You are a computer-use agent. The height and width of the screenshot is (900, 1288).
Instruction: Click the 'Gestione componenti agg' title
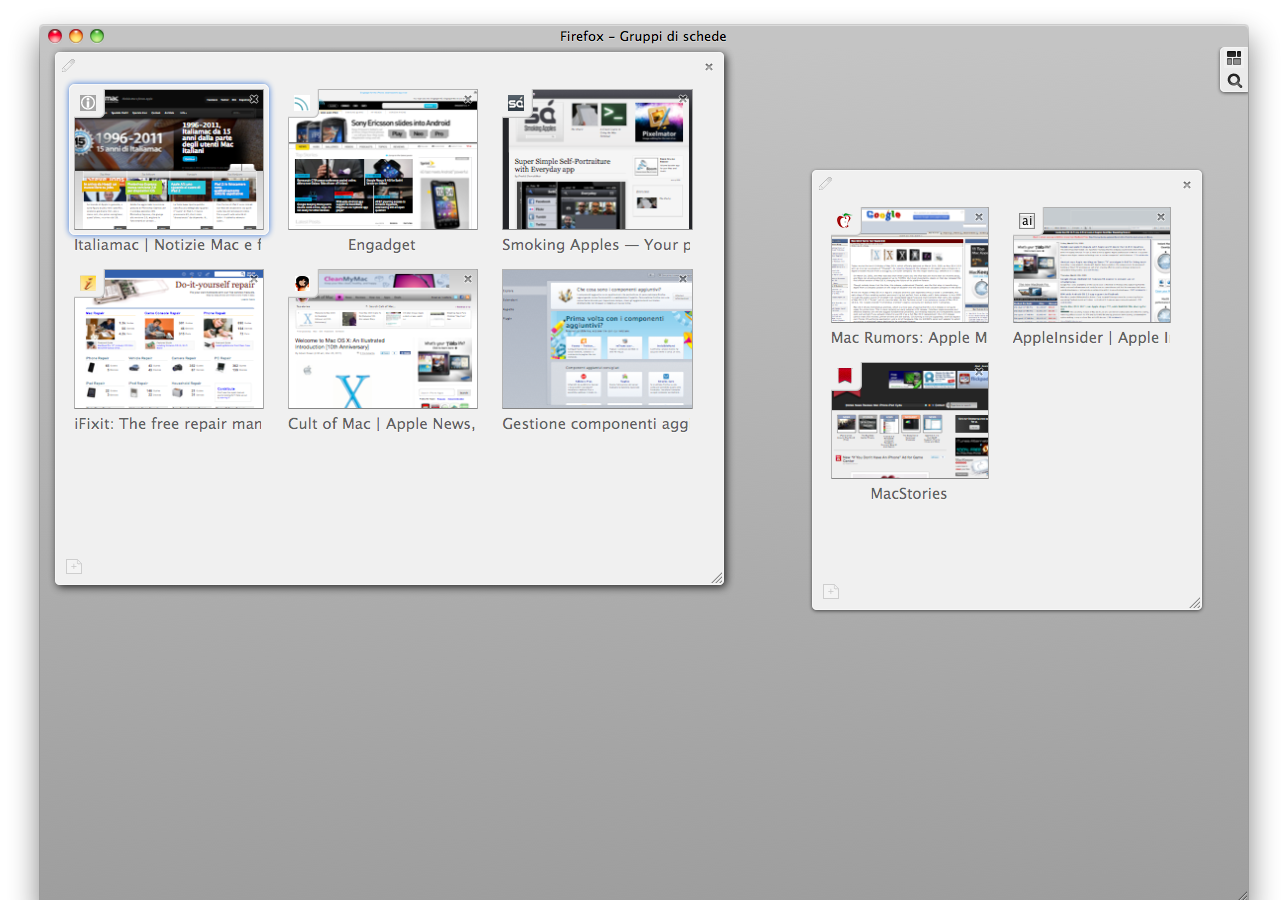click(595, 424)
